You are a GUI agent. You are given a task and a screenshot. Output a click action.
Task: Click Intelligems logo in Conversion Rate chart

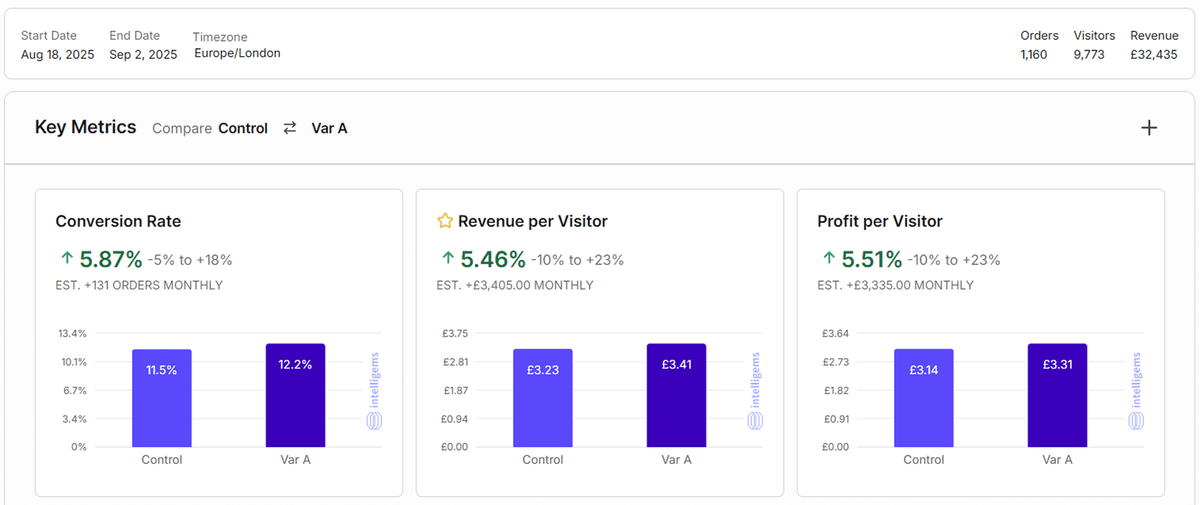click(x=374, y=392)
